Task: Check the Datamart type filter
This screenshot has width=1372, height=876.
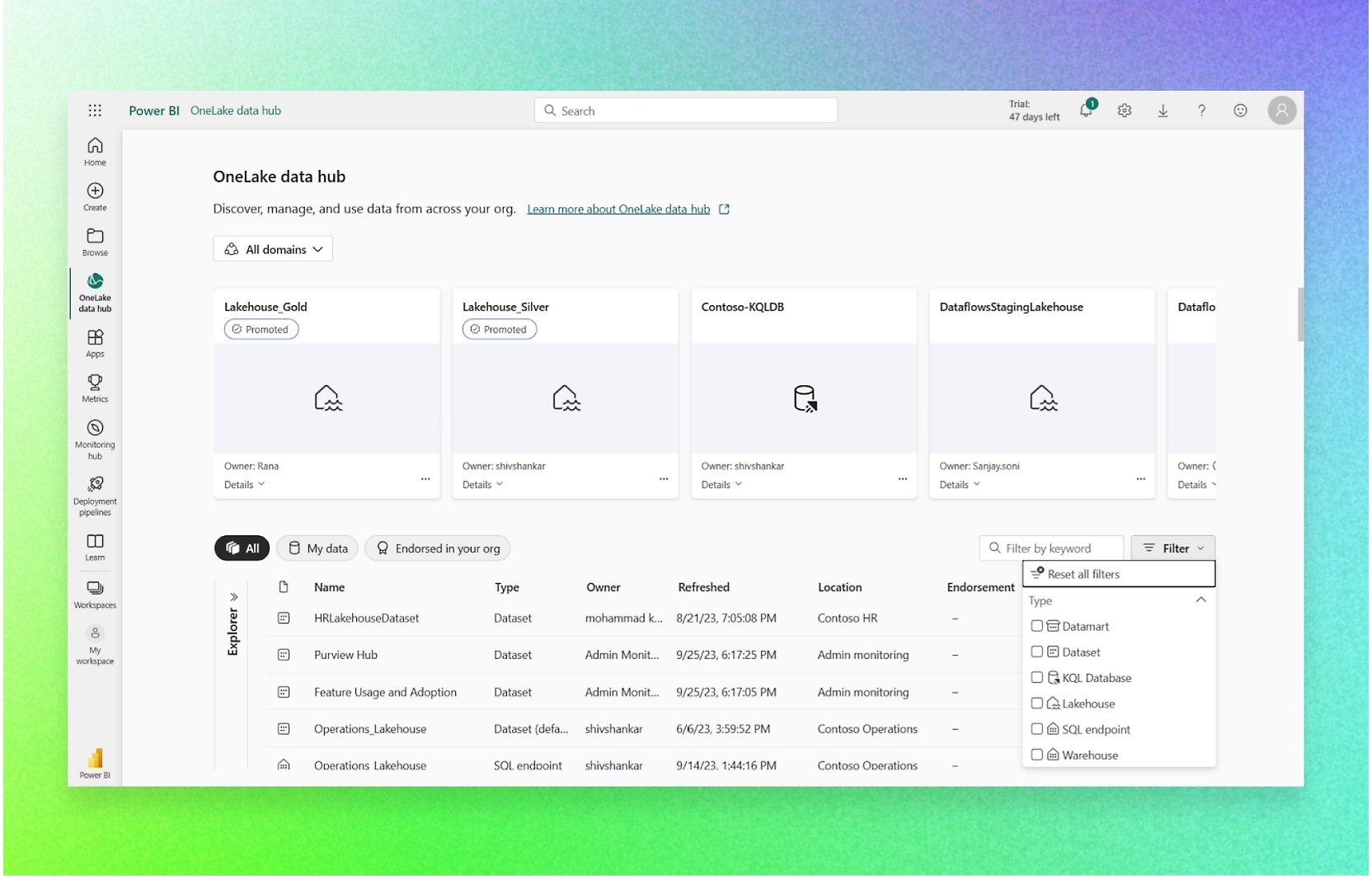Action: tap(1037, 626)
